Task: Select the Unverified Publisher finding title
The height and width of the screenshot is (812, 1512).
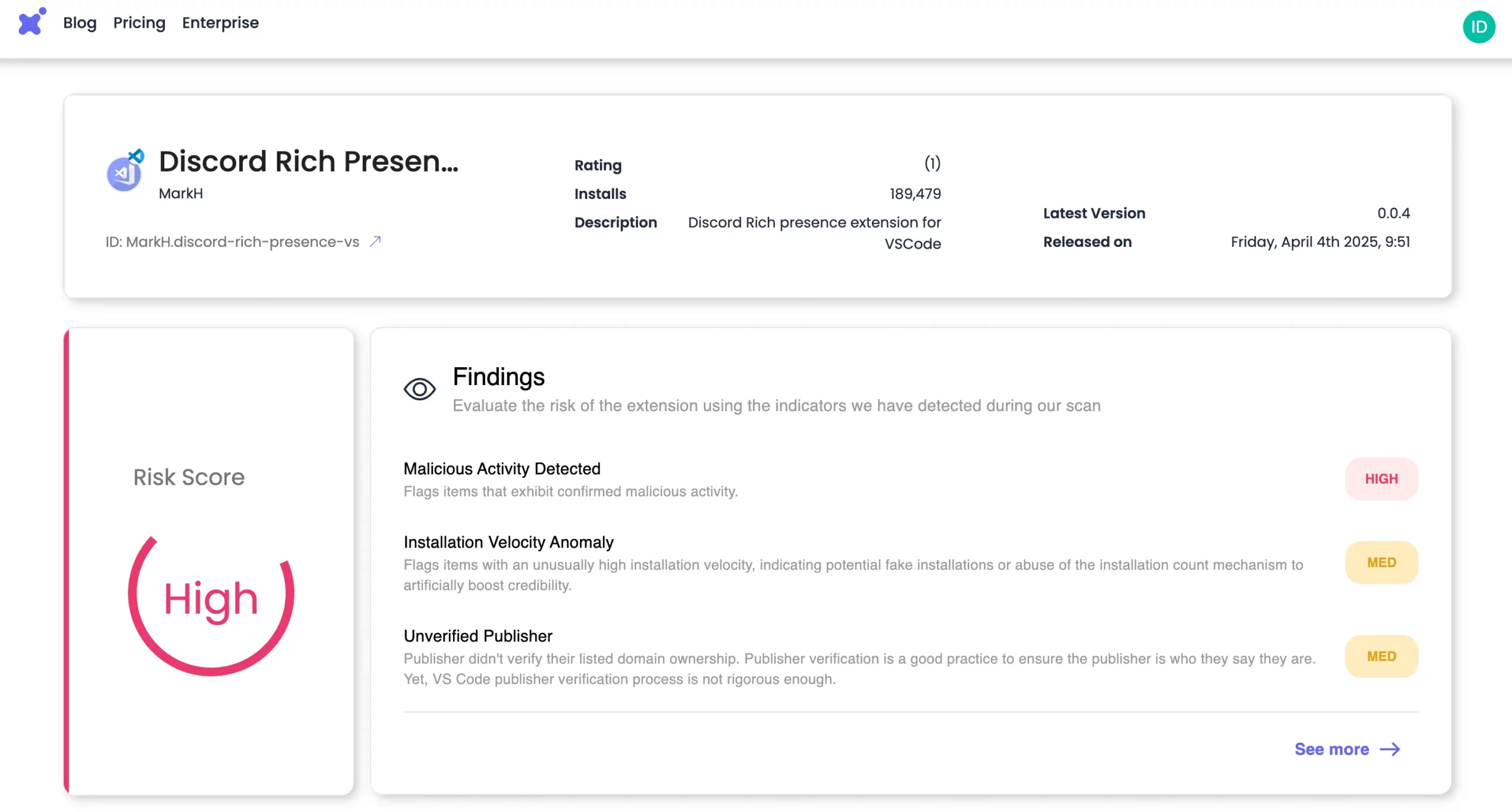Action: tap(478, 636)
